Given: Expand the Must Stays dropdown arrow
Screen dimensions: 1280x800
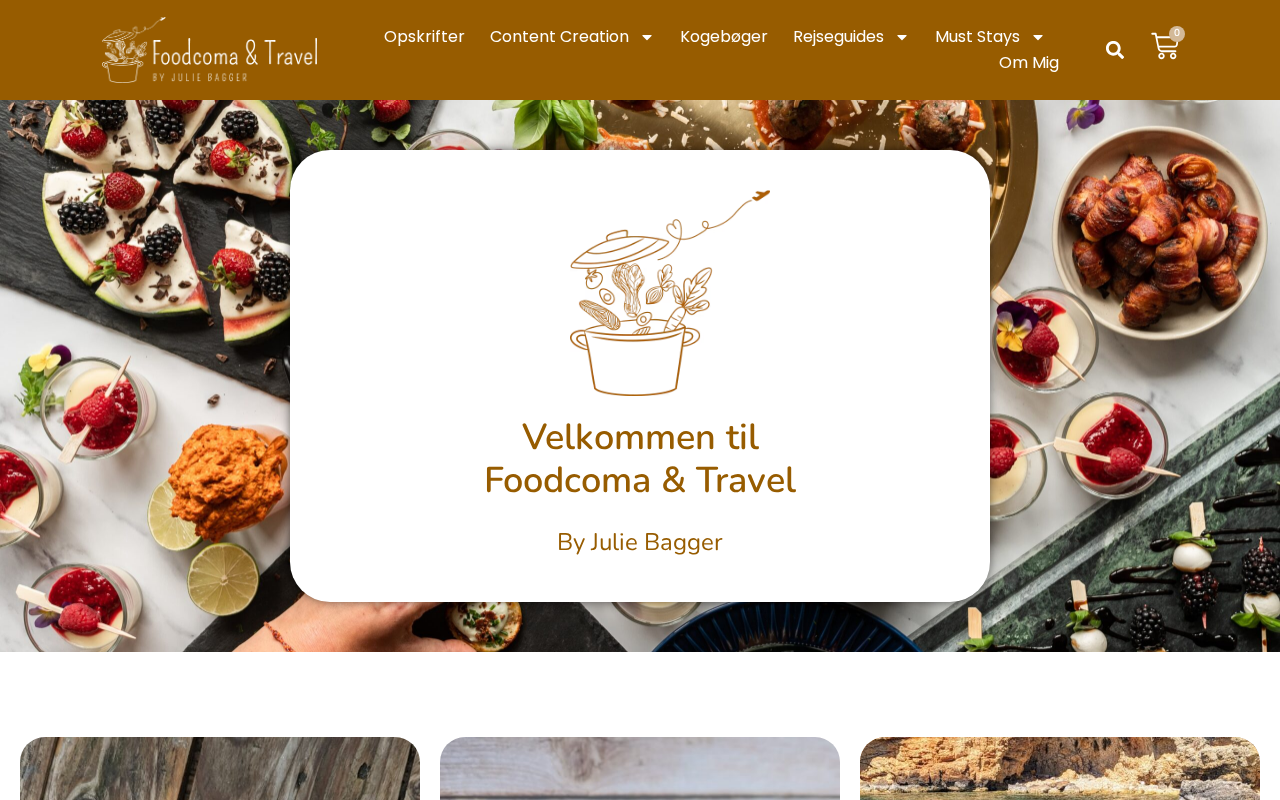Looking at the screenshot, I should click(1037, 37).
